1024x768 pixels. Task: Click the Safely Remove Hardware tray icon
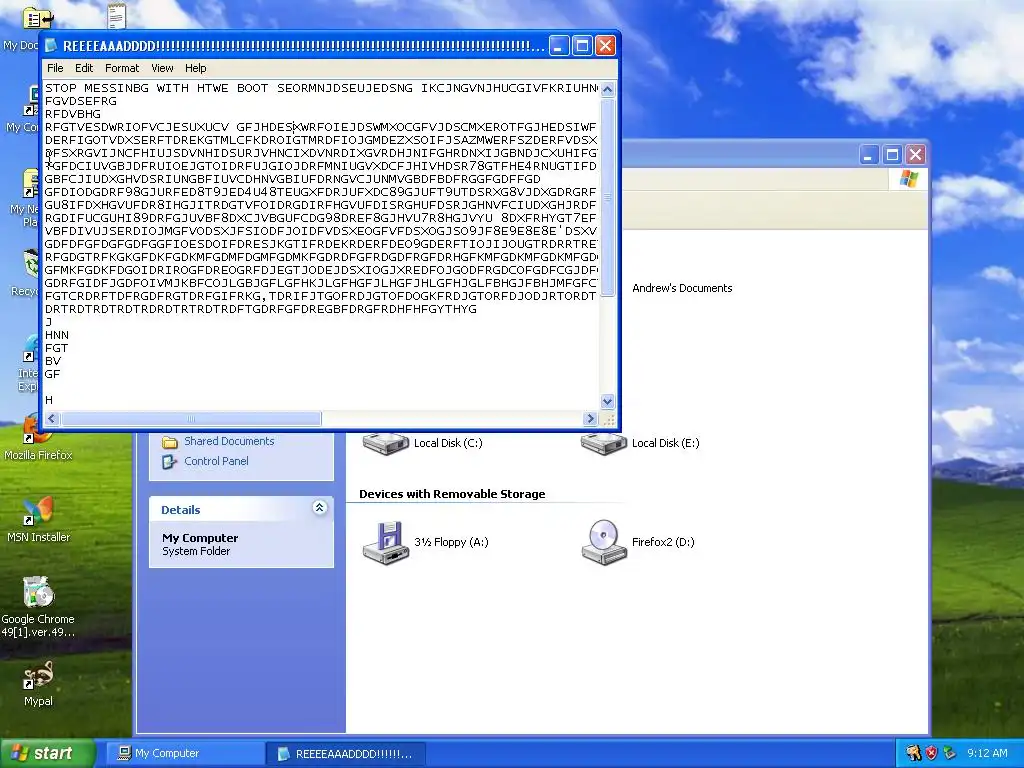click(950, 753)
